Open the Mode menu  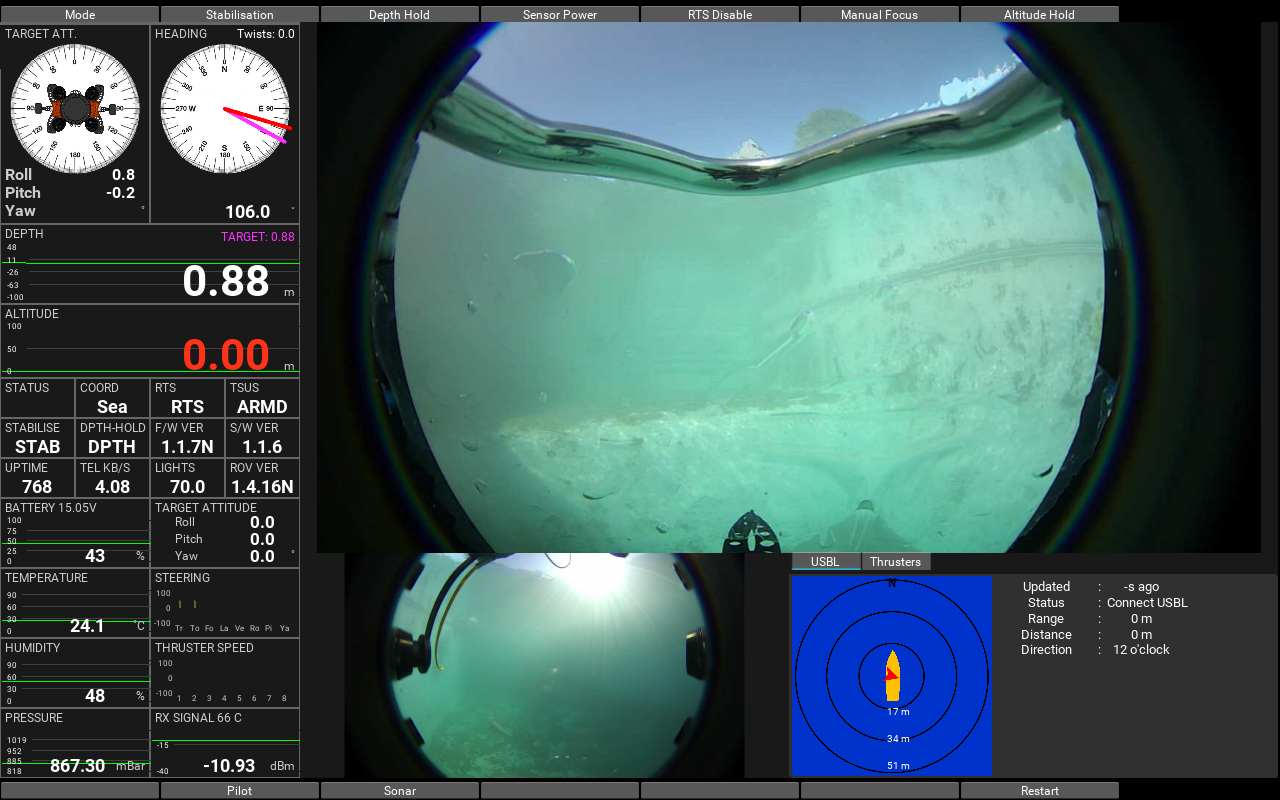tap(80, 15)
